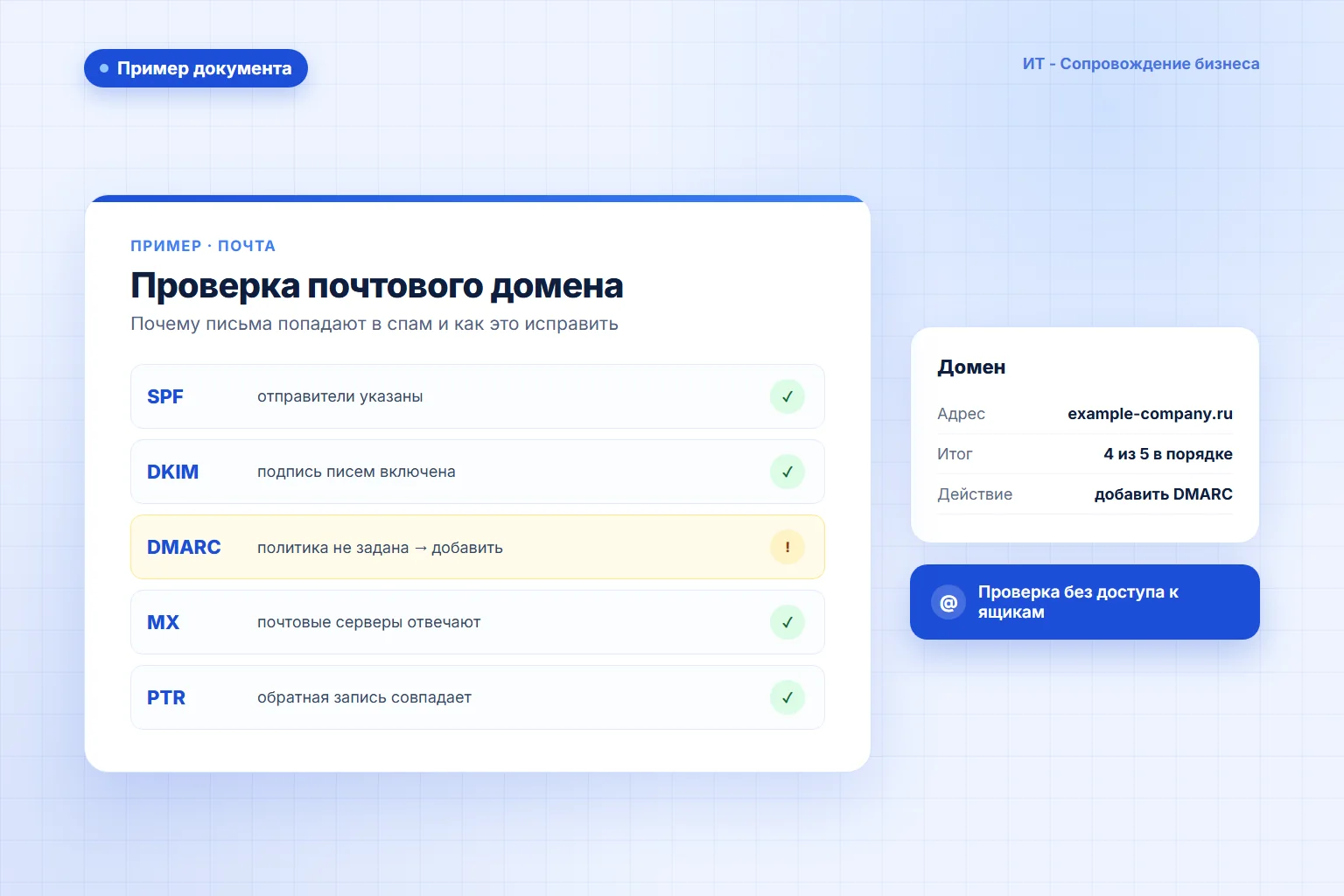Open the "ИТ - Сопровождение бизнеса" link
Image resolution: width=1344 pixels, height=896 pixels.
coord(1141,64)
